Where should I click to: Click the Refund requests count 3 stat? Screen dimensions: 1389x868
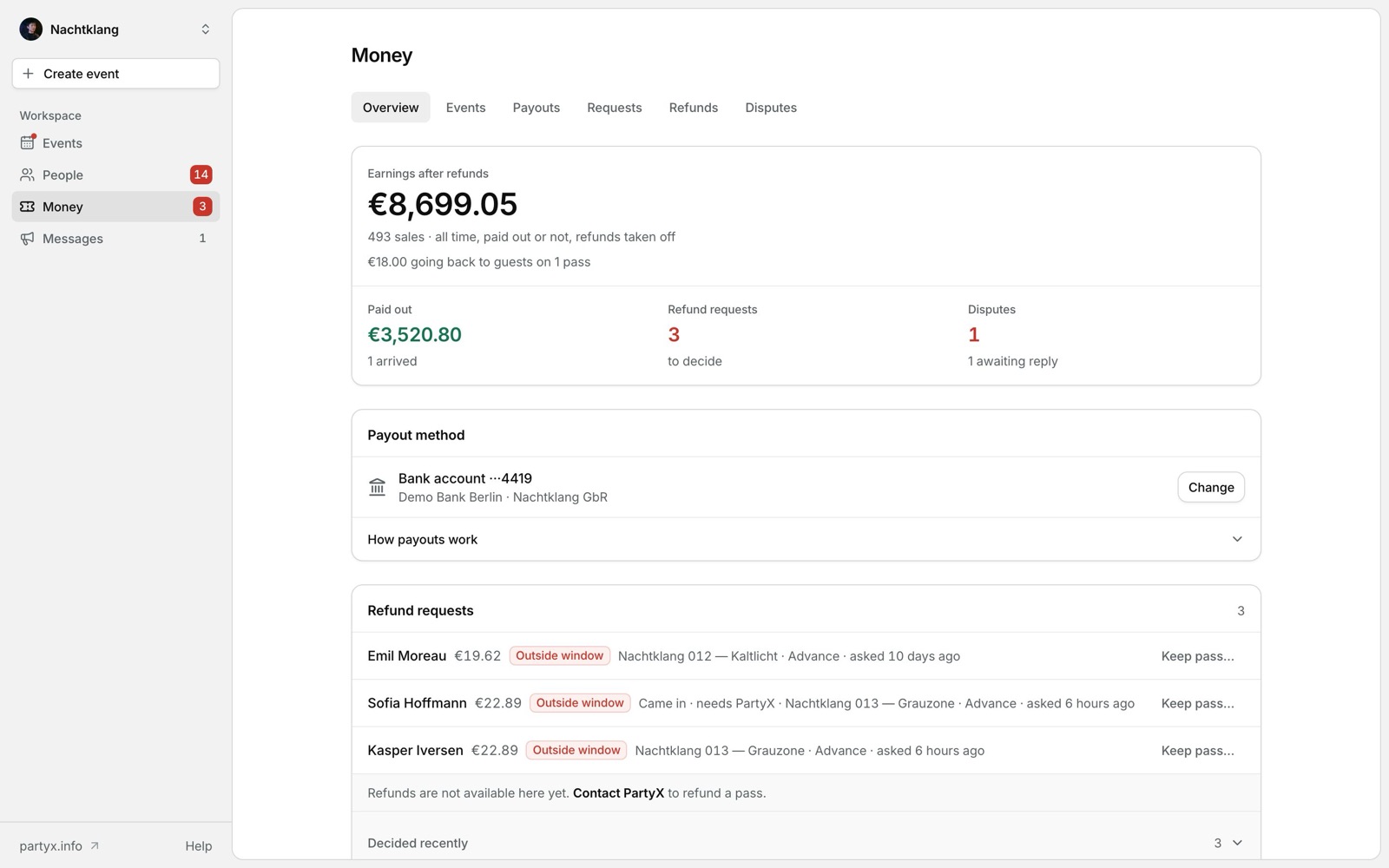[674, 334]
